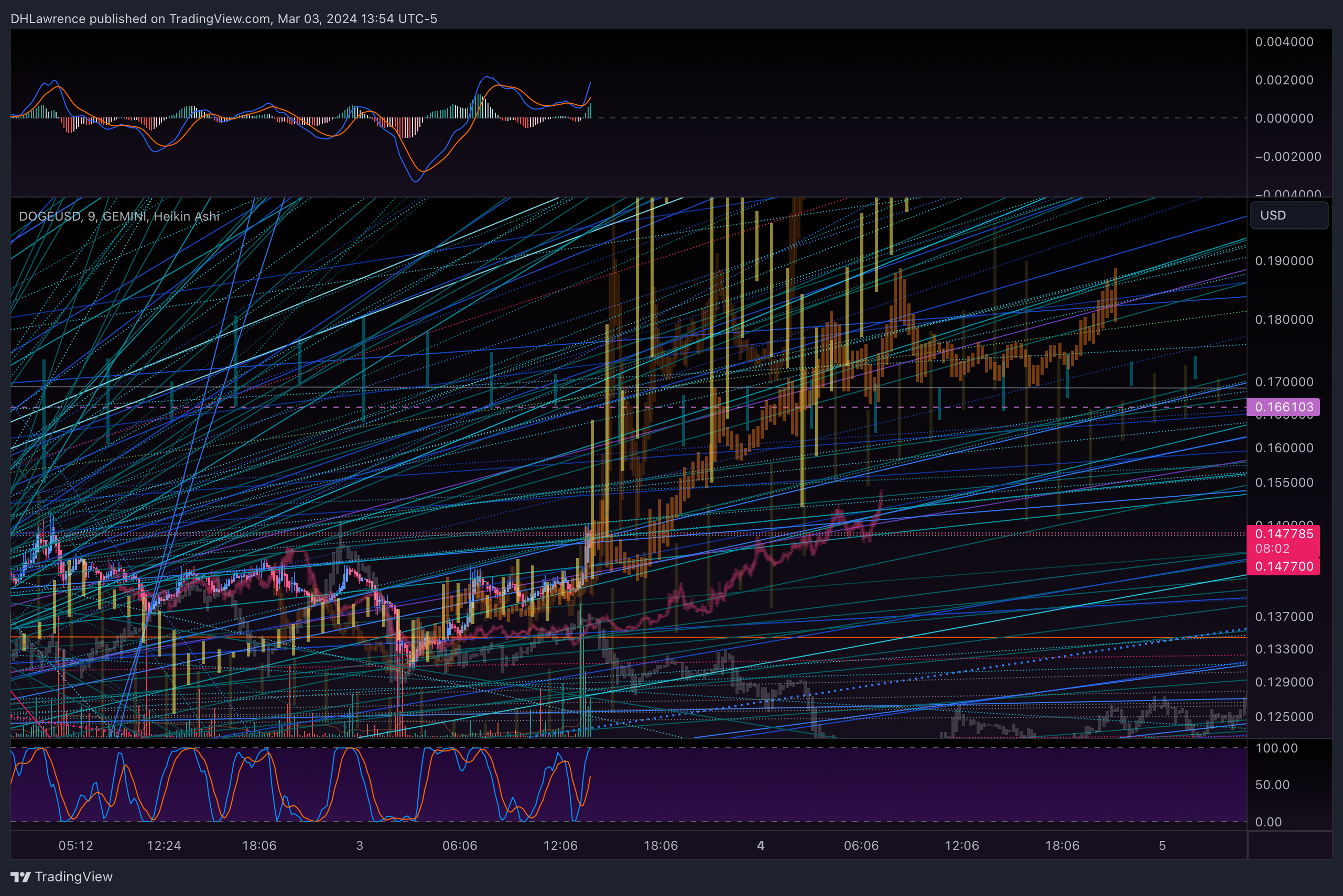Click the date 3 time axis label
The height and width of the screenshot is (896, 1343).
pyautogui.click(x=360, y=846)
